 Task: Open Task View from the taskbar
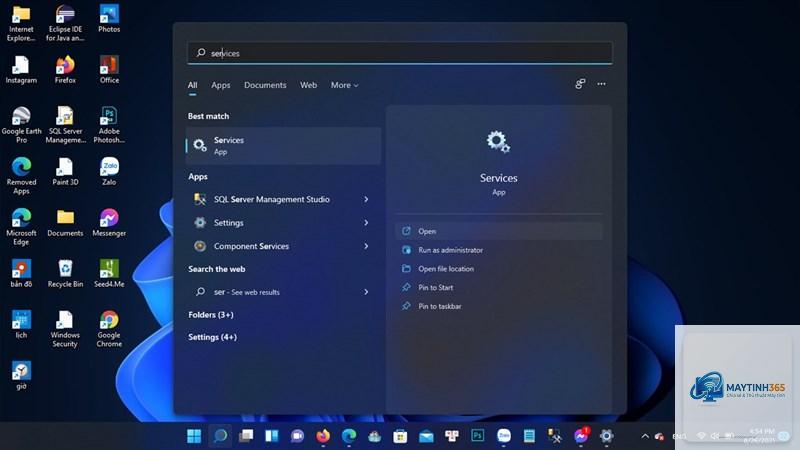[x=246, y=436]
